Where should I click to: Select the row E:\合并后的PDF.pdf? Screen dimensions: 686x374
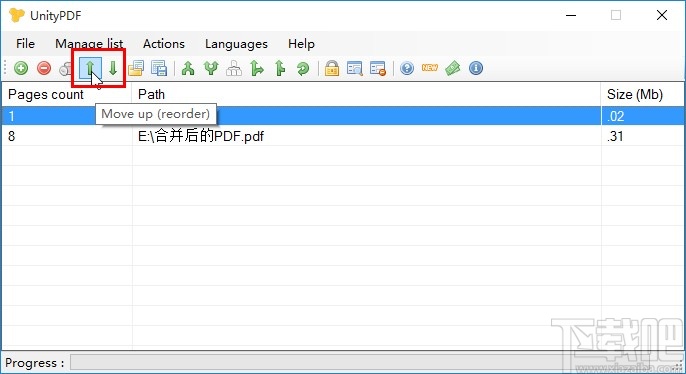click(x=343, y=136)
